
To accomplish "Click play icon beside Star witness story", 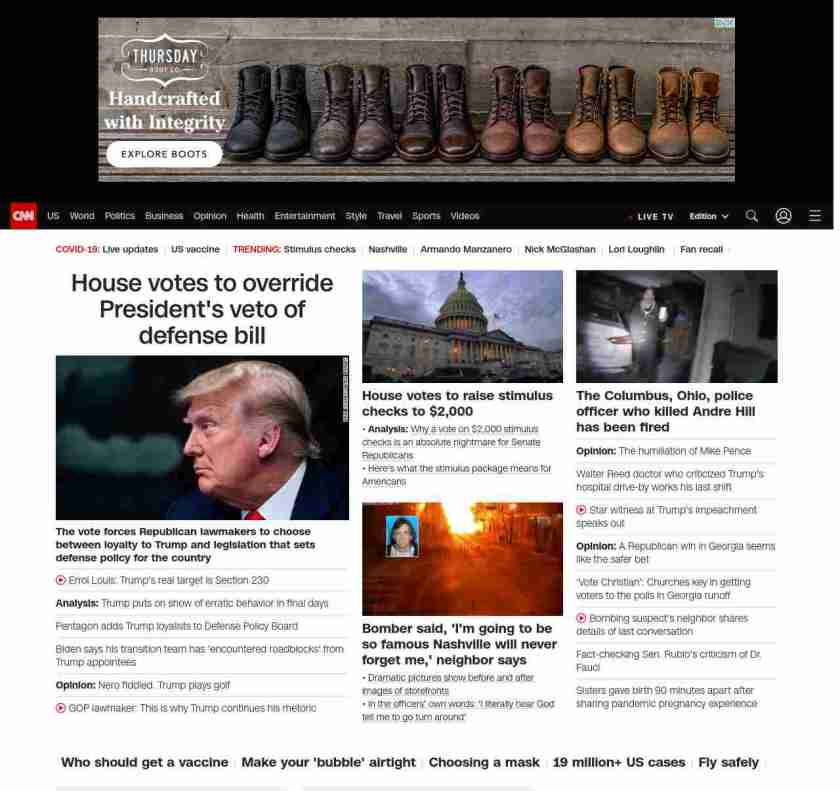I will pyautogui.click(x=582, y=510).
